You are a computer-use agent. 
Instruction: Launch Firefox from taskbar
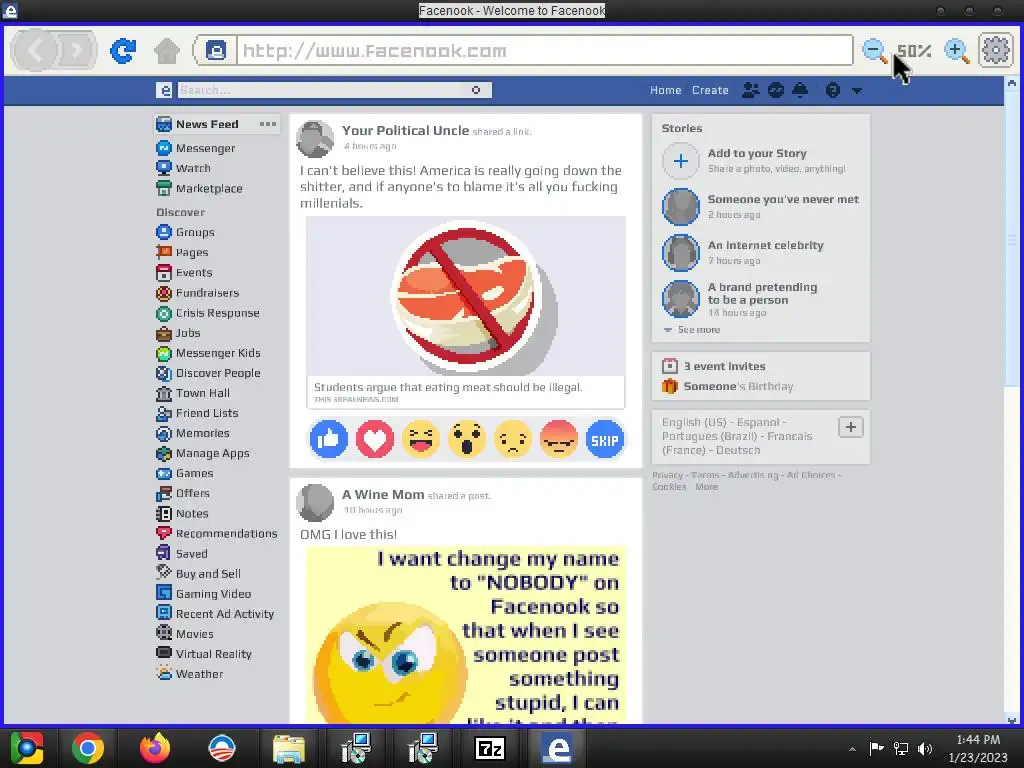coord(155,748)
